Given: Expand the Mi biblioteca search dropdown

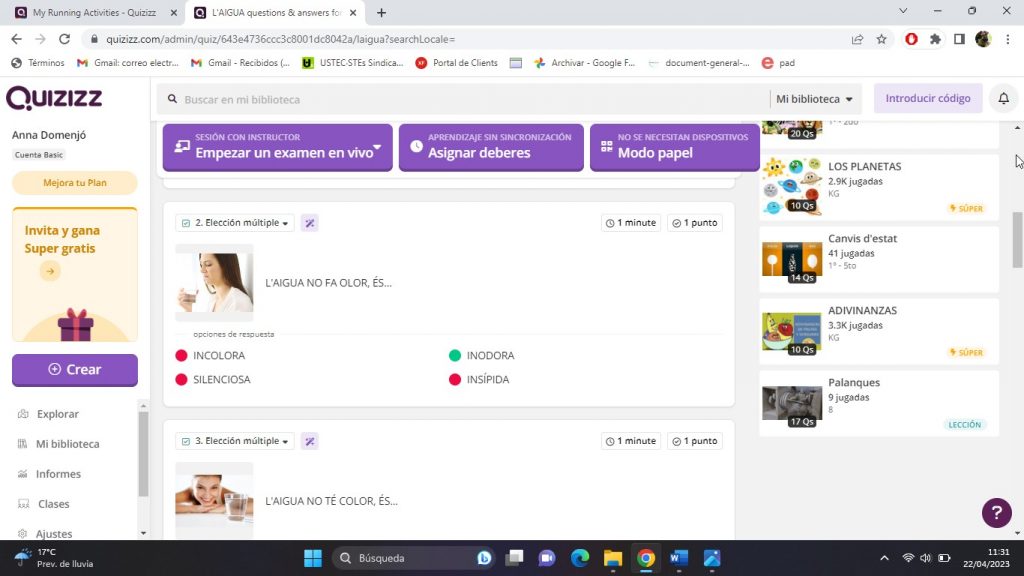Looking at the screenshot, I should click(x=815, y=99).
